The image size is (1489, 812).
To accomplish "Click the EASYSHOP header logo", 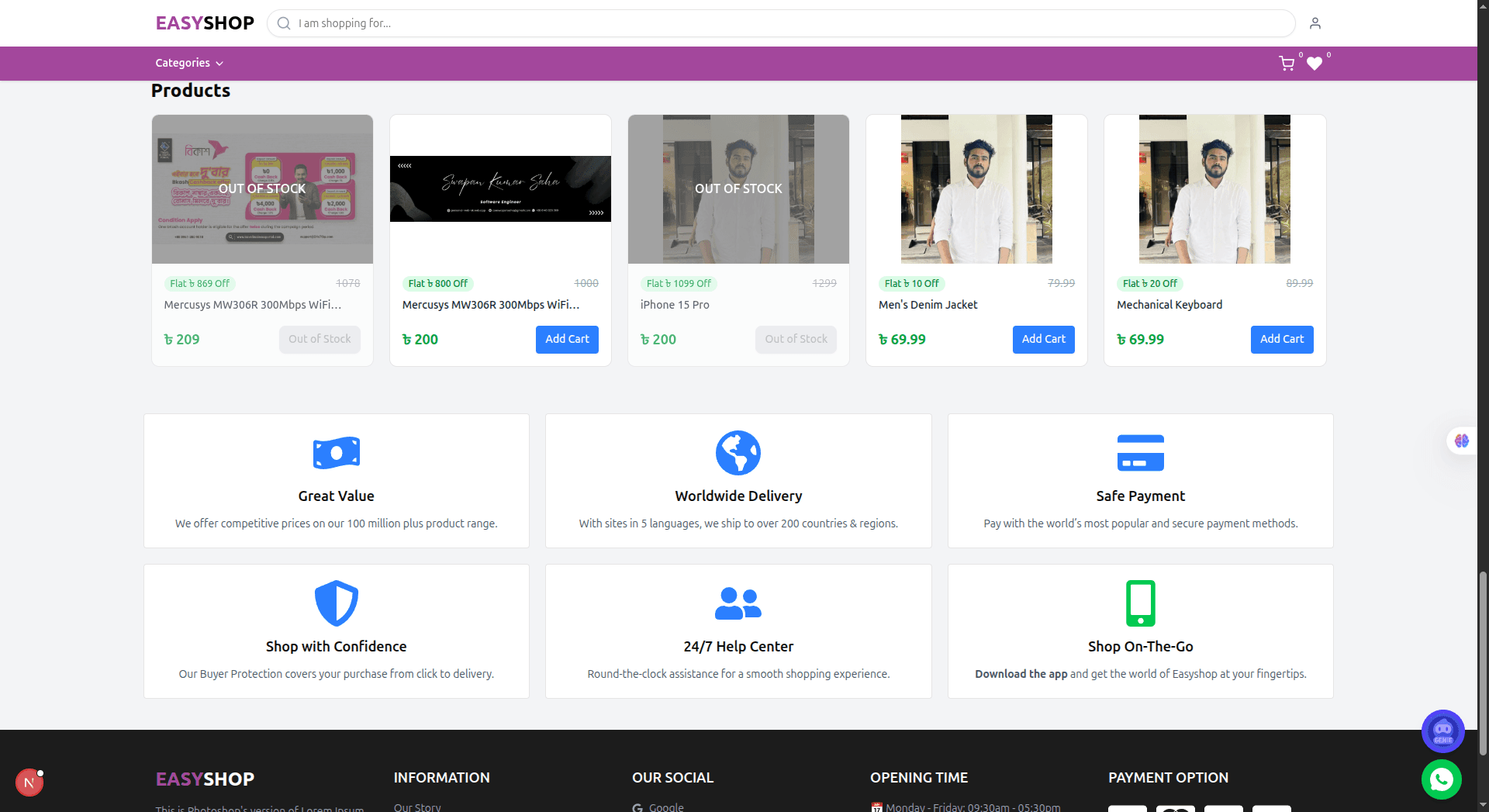I will coord(205,22).
